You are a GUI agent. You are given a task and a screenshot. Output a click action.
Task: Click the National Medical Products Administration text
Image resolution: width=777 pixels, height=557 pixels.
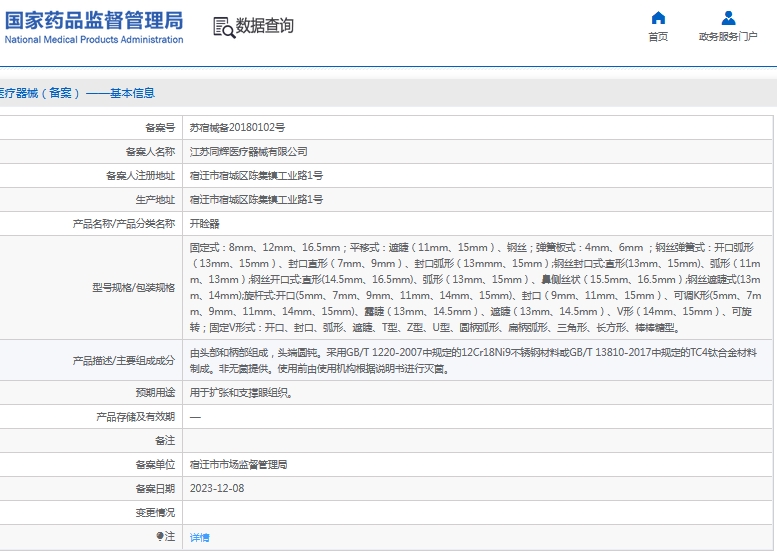pos(94,40)
